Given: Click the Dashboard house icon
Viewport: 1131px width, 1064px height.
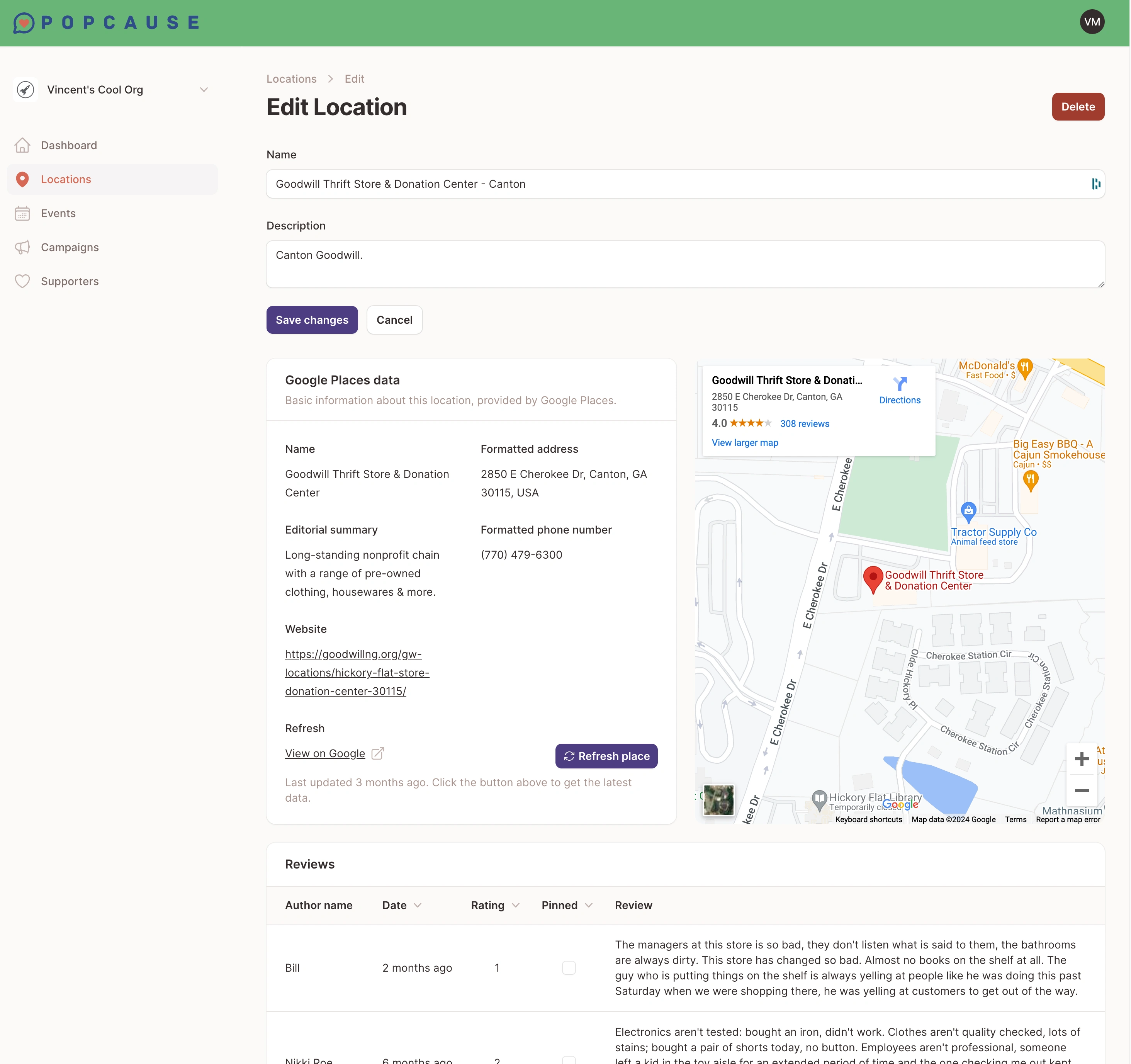Looking at the screenshot, I should (22, 146).
